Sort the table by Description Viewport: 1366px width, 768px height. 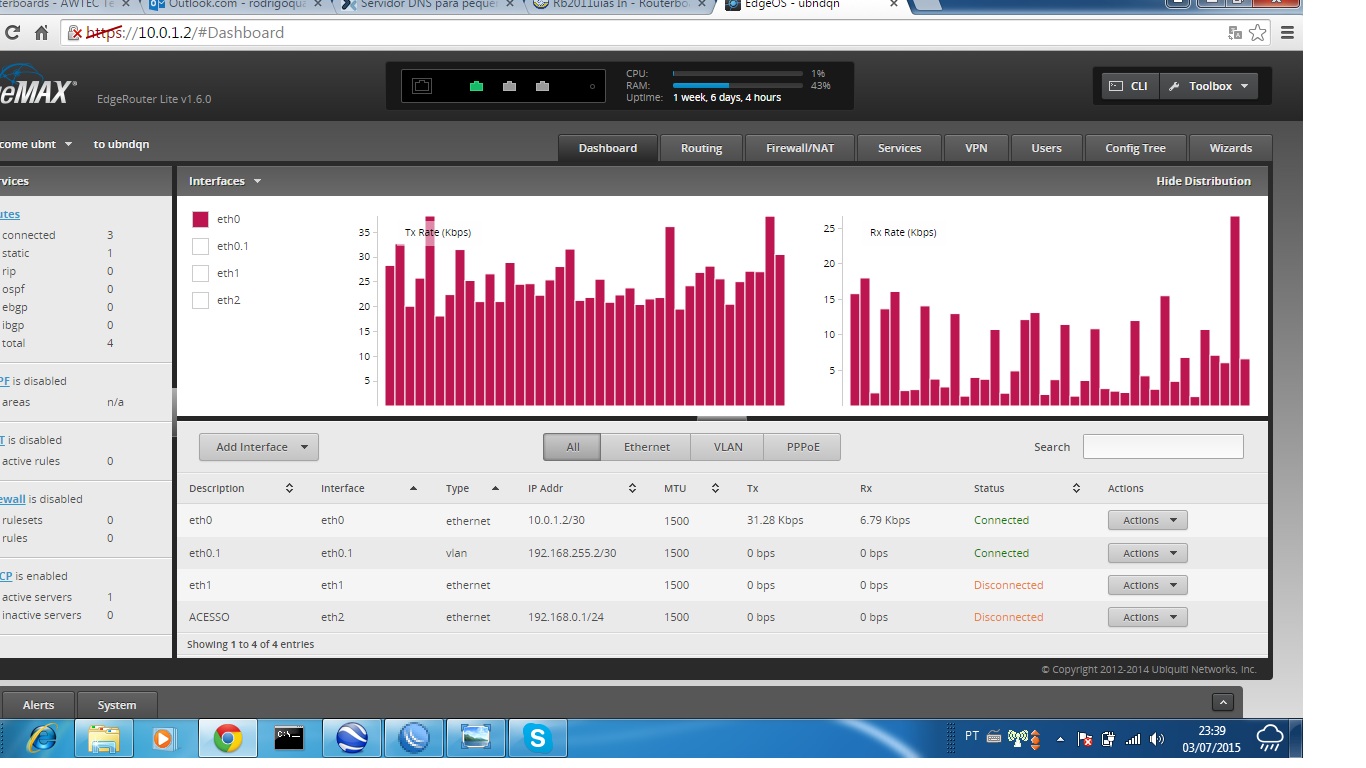click(x=289, y=488)
